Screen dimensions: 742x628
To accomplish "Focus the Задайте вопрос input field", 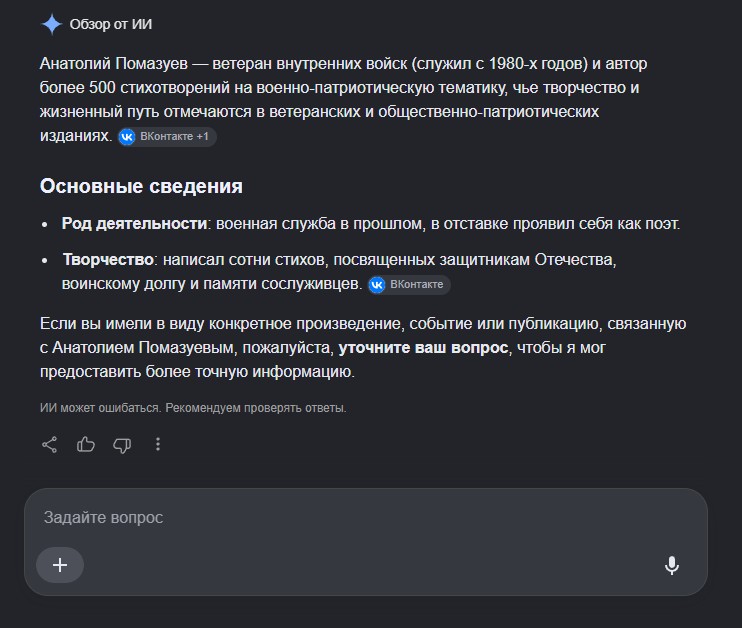I will pyautogui.click(x=365, y=517).
